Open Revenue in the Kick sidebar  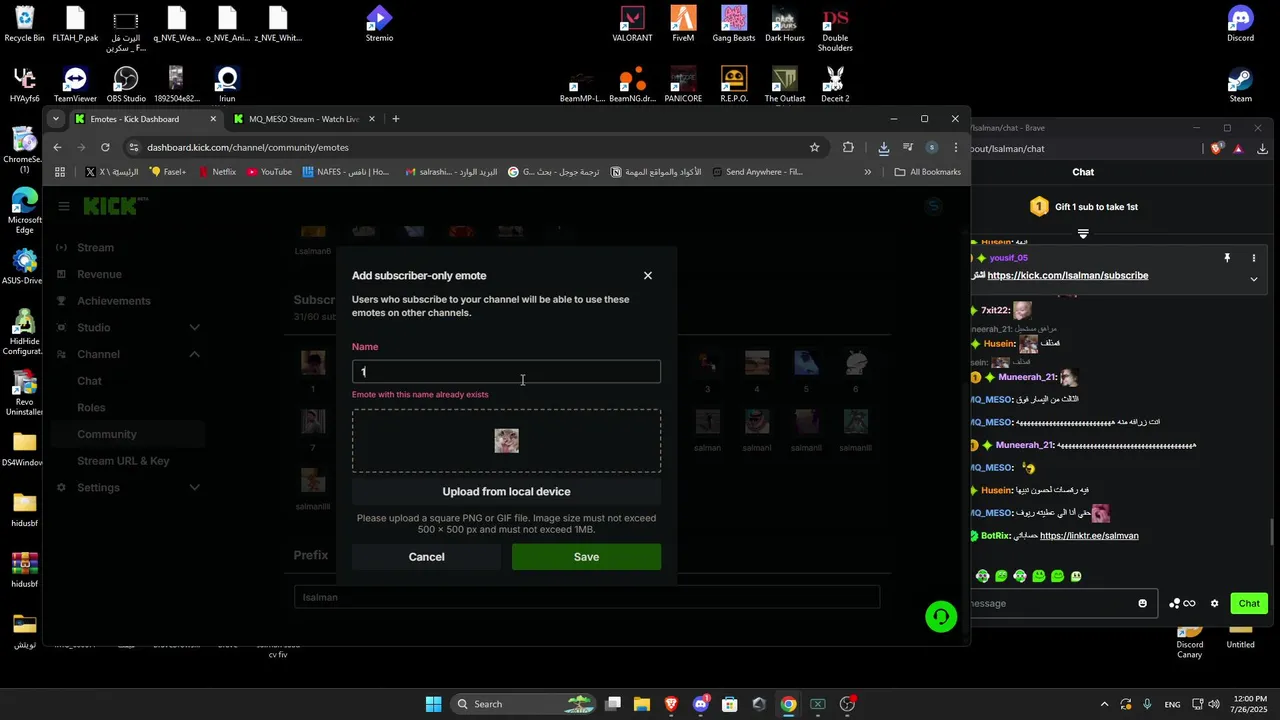[x=99, y=274]
